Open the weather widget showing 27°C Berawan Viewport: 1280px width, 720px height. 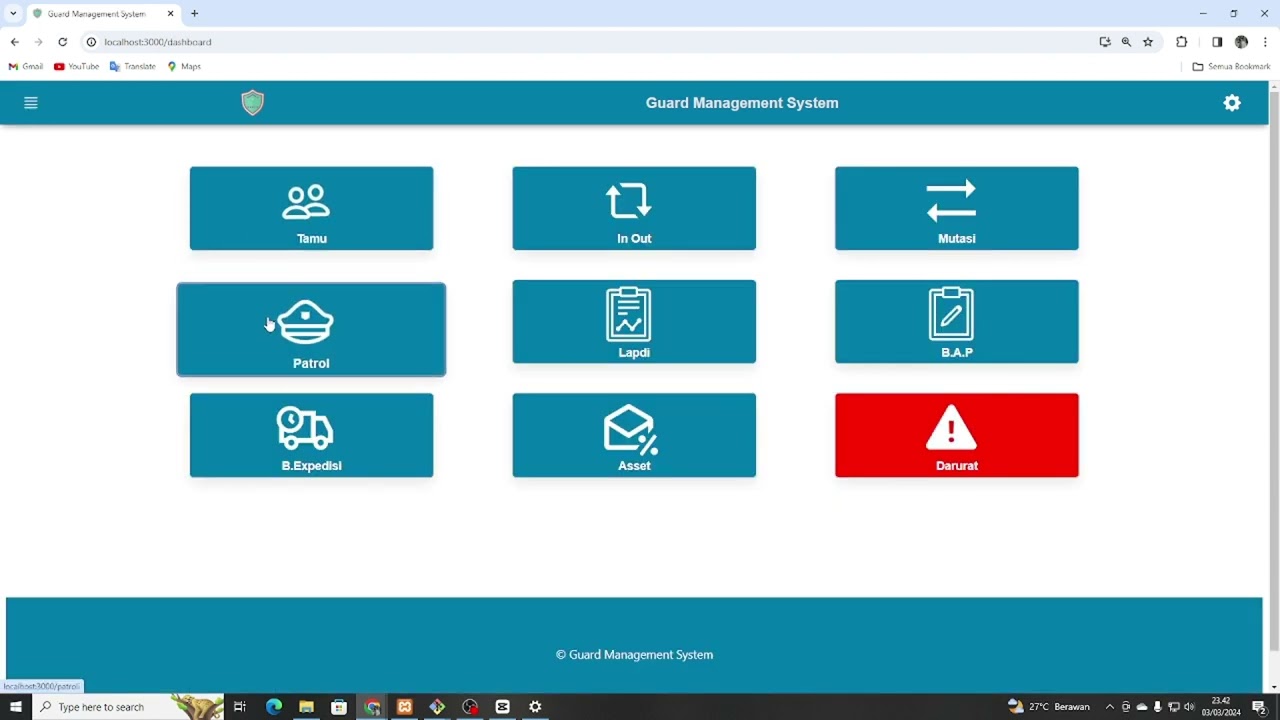pyautogui.click(x=1049, y=707)
